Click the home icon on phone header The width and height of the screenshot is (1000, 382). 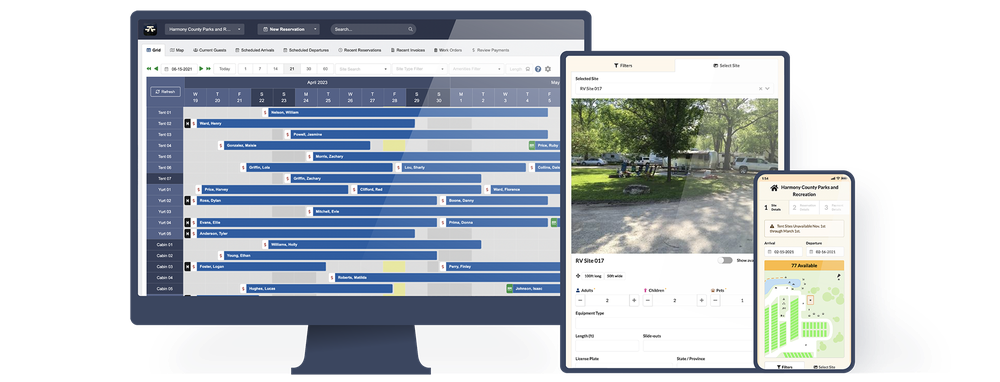(774, 188)
